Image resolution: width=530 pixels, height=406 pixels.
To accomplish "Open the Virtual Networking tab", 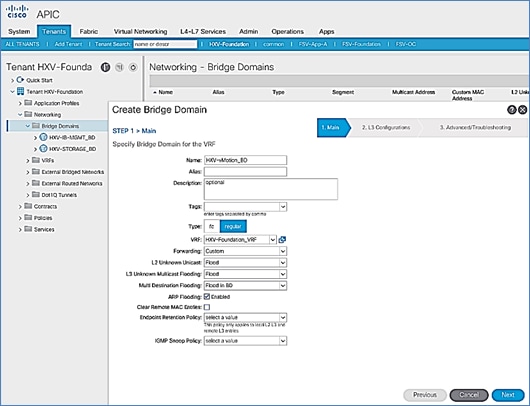I will (x=140, y=31).
